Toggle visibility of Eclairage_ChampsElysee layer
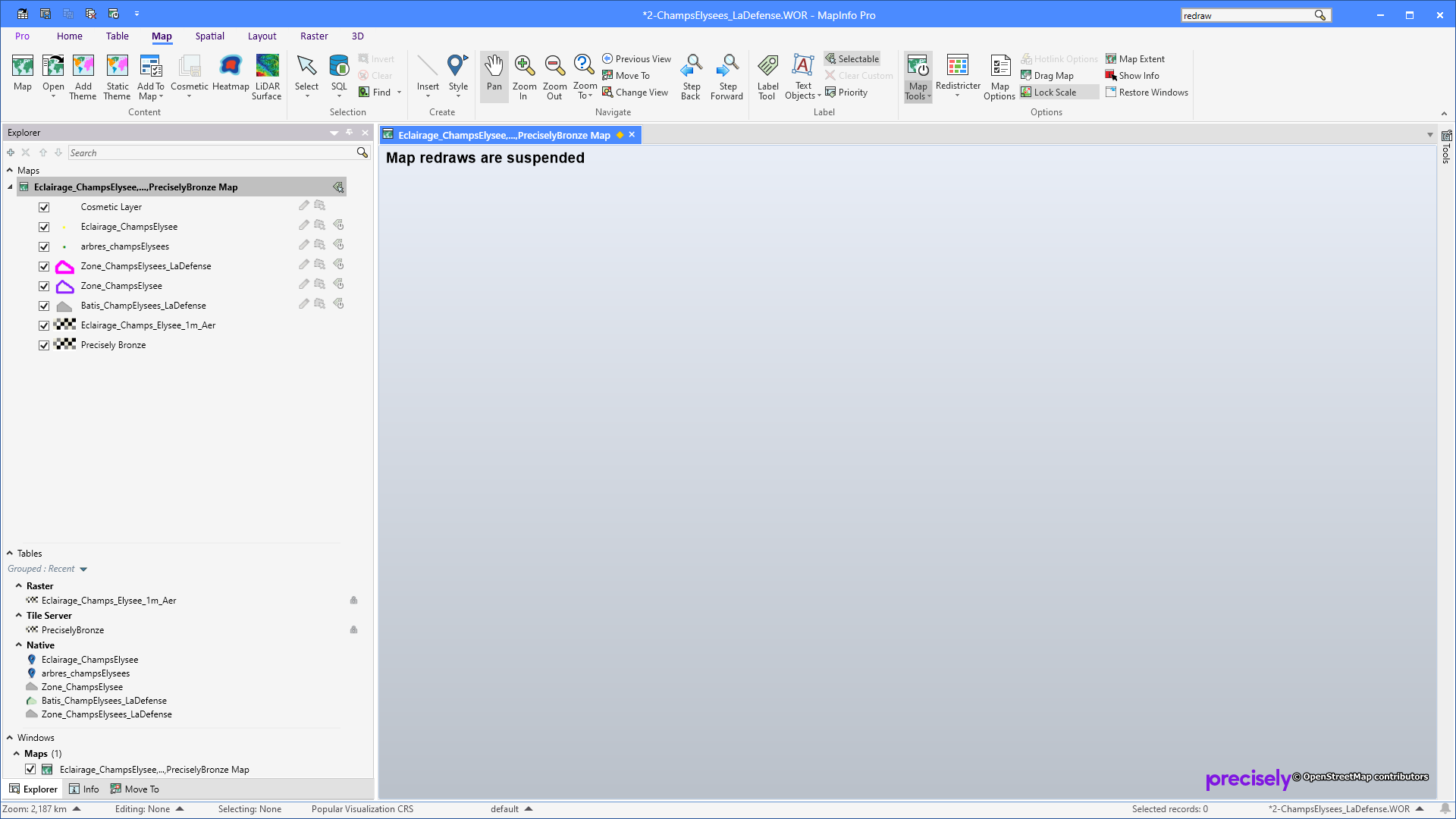 tap(44, 227)
